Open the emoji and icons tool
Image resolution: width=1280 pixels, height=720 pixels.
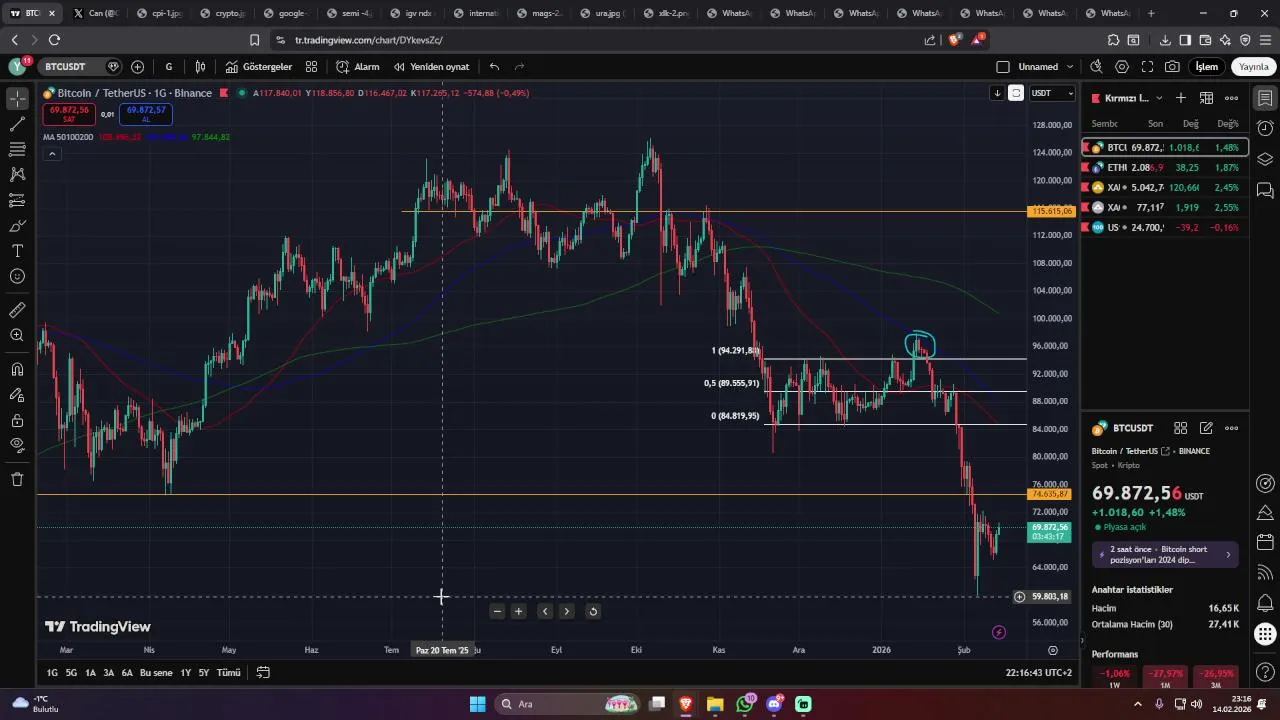(17, 276)
